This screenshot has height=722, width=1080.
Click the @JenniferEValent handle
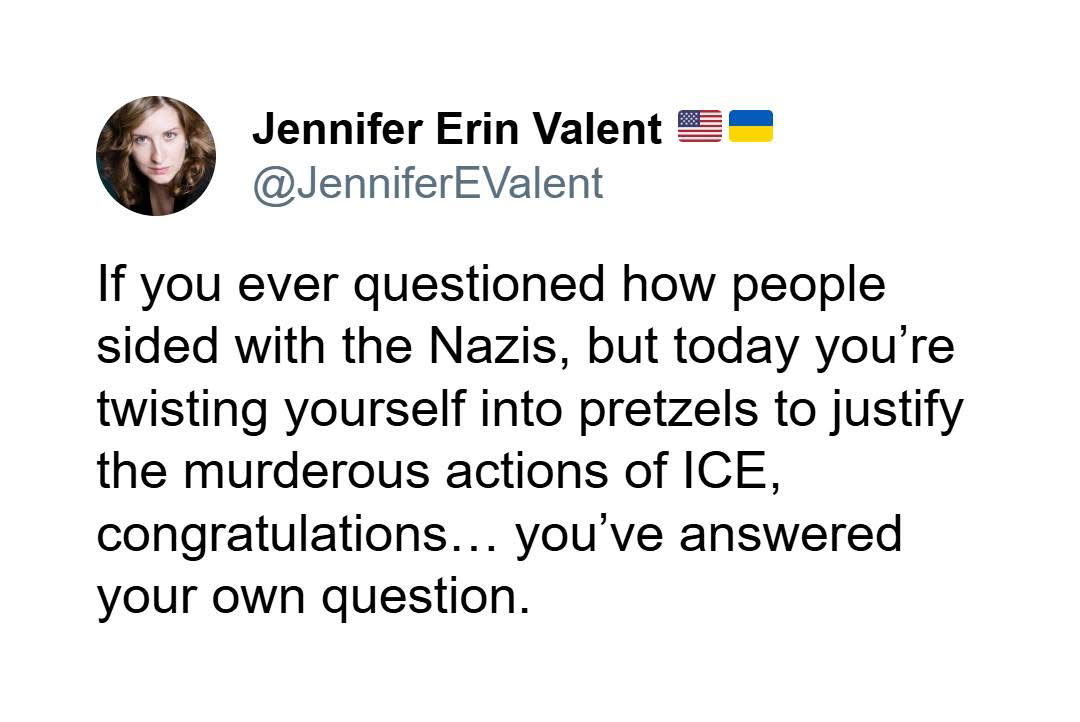click(427, 183)
